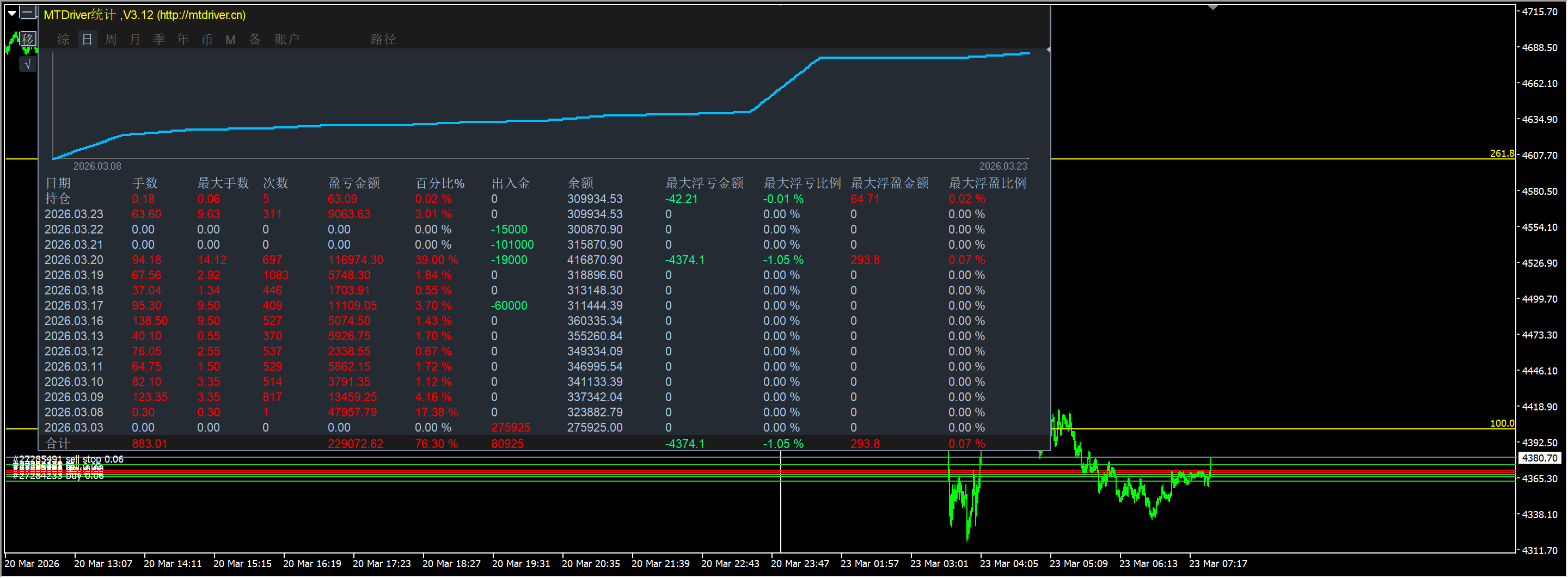This screenshot has width=1568, height=578.
Task: Select the 2026.03.12 date row
Action: pyautogui.click(x=73, y=351)
